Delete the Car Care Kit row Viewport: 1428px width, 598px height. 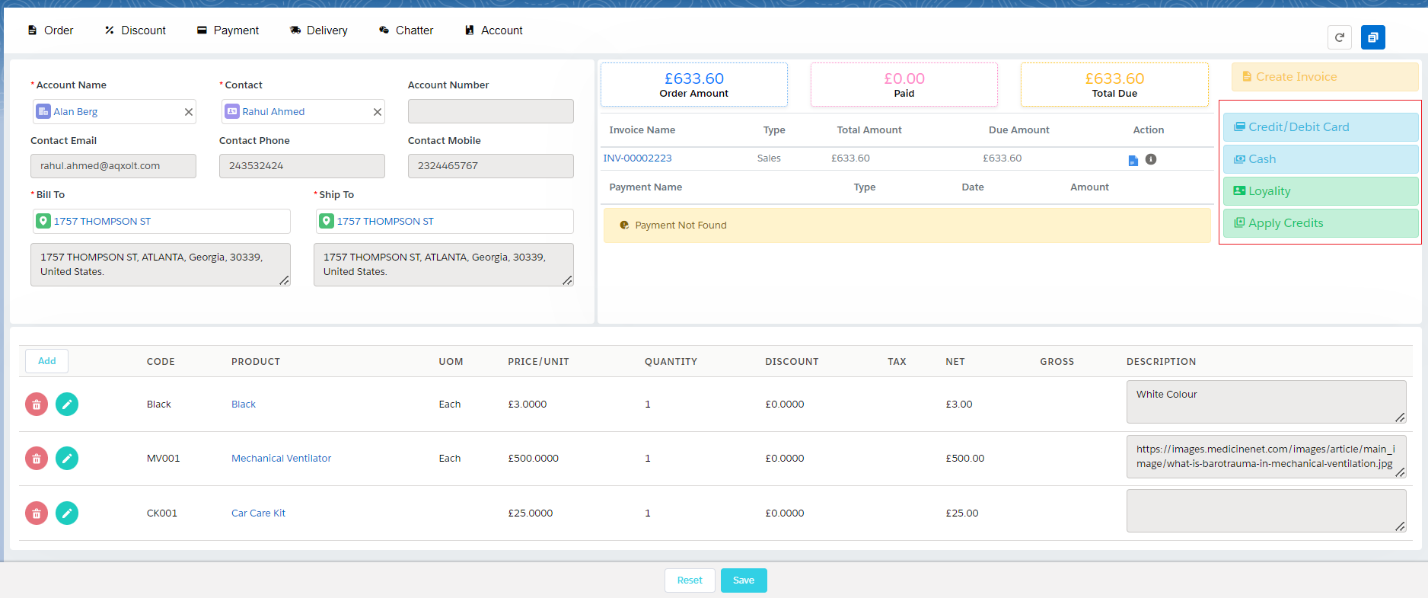(37, 513)
